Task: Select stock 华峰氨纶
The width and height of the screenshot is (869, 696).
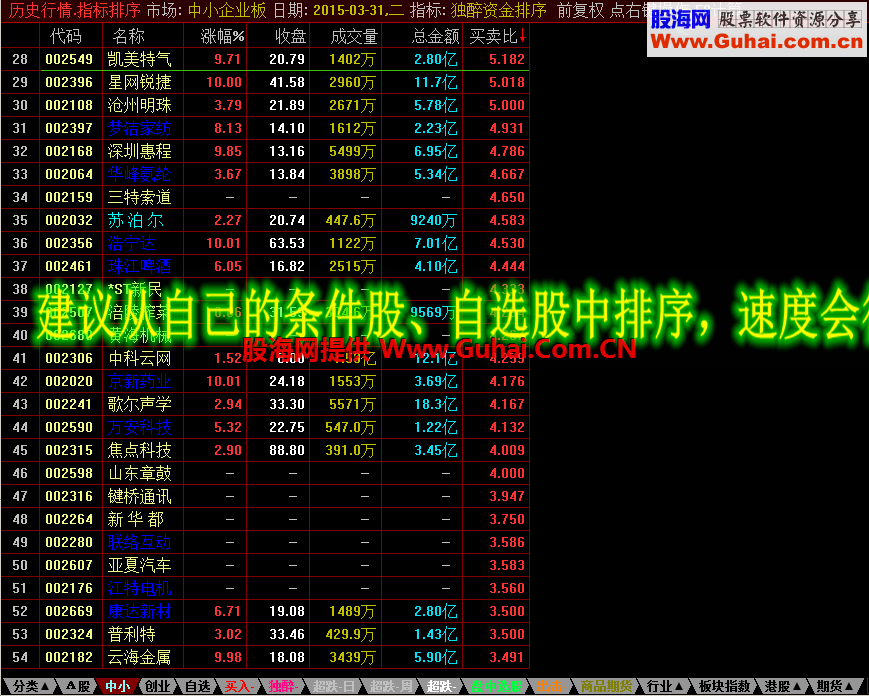Action: 140,174
